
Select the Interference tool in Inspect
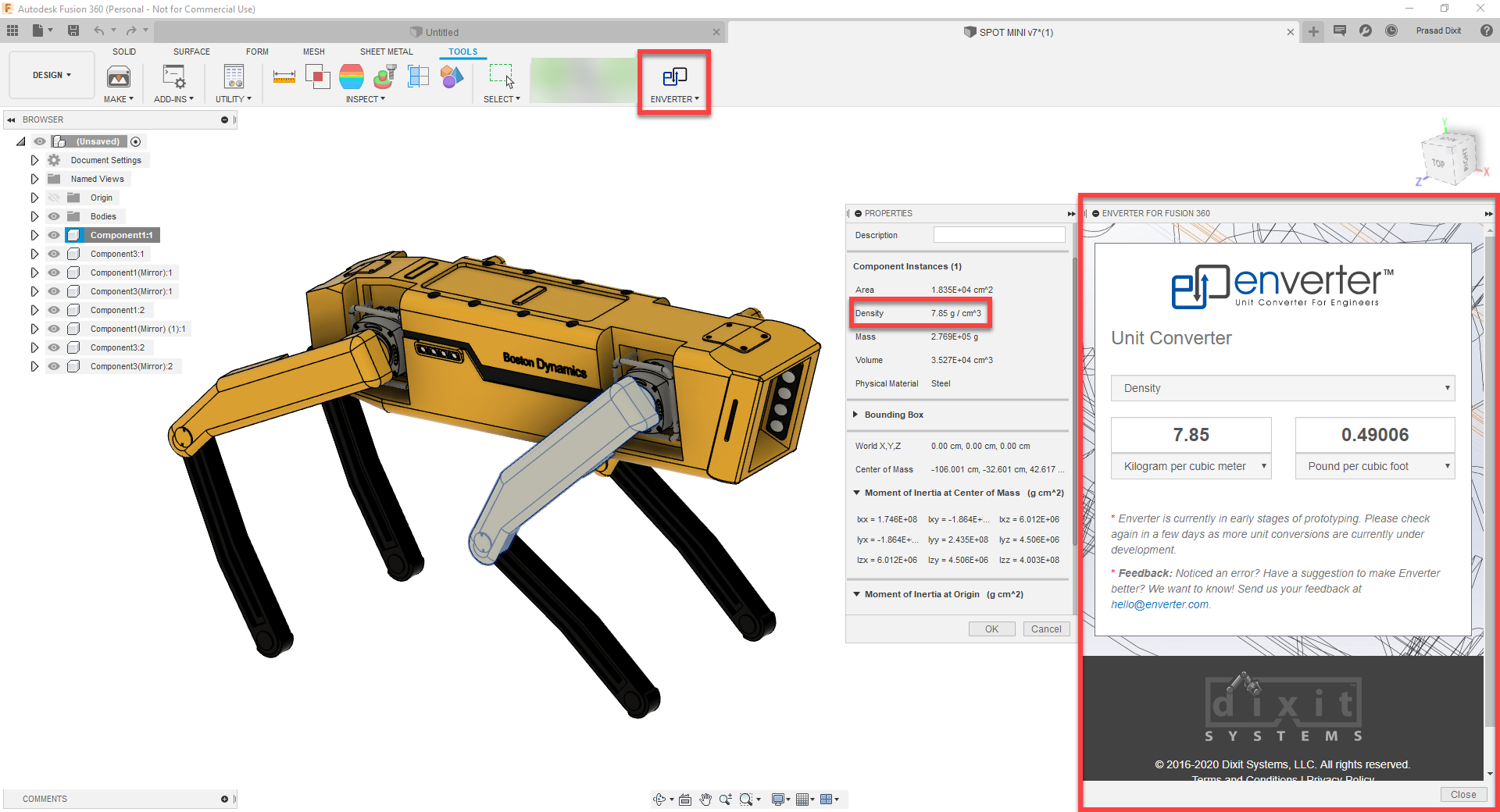[x=318, y=77]
